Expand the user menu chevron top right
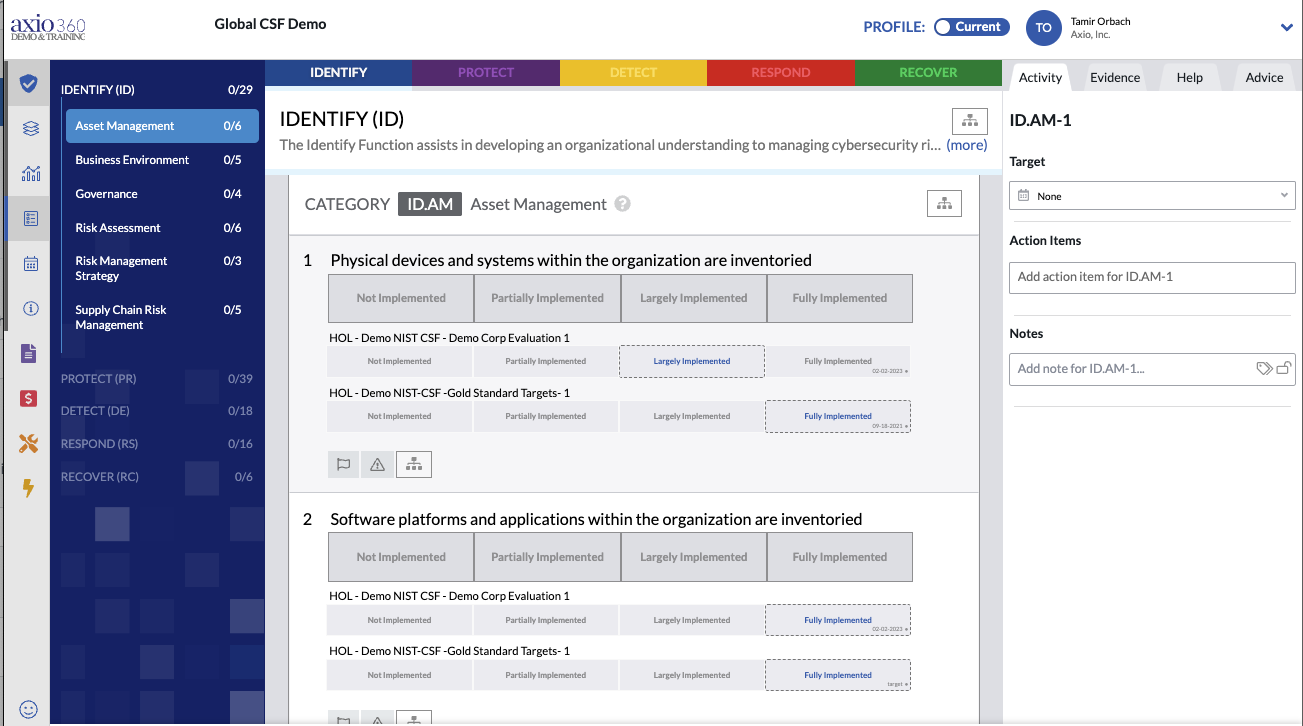The width and height of the screenshot is (1303, 726). coord(1286,28)
